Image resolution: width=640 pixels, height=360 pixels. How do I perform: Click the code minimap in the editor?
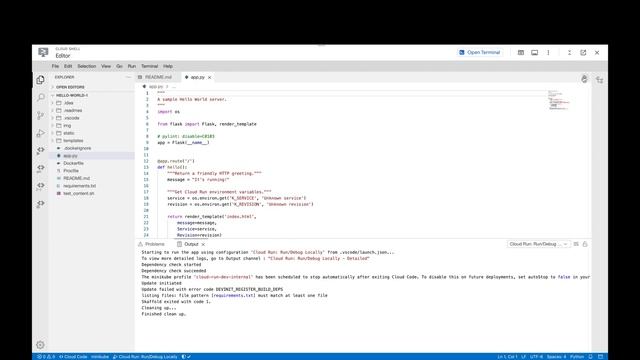point(559,100)
